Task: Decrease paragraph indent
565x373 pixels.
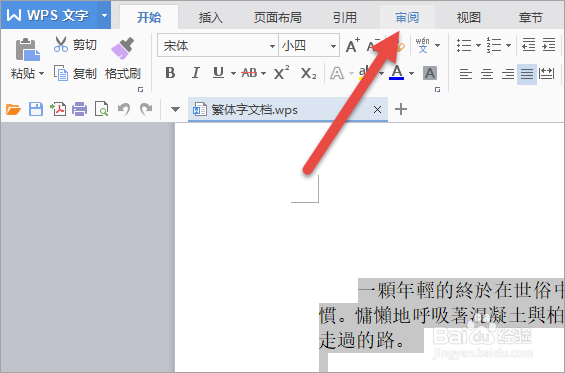Action: 529,45
